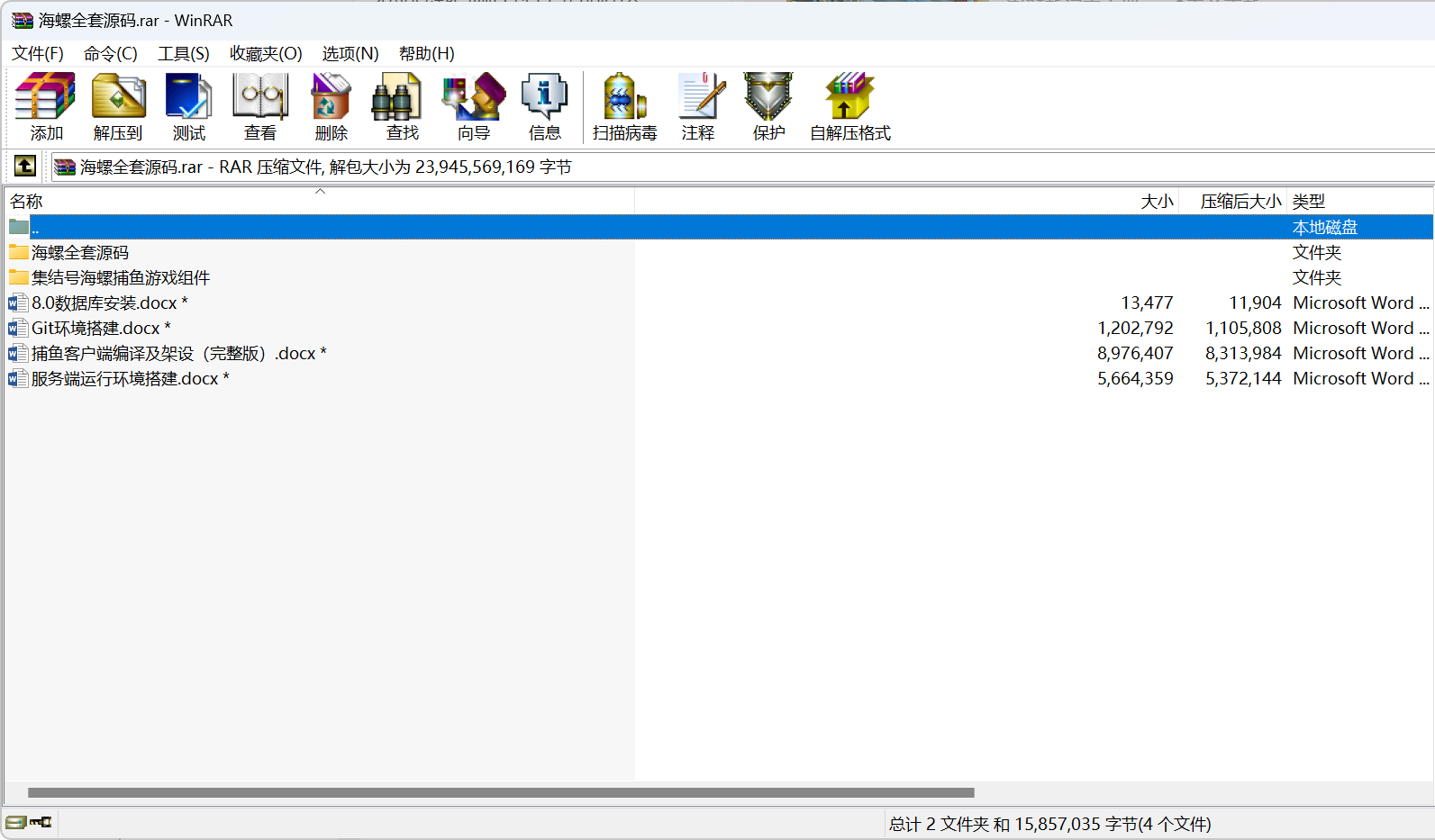Show archive 信息 (Info) icon
Viewport: 1435px width, 840px height.
tap(544, 106)
